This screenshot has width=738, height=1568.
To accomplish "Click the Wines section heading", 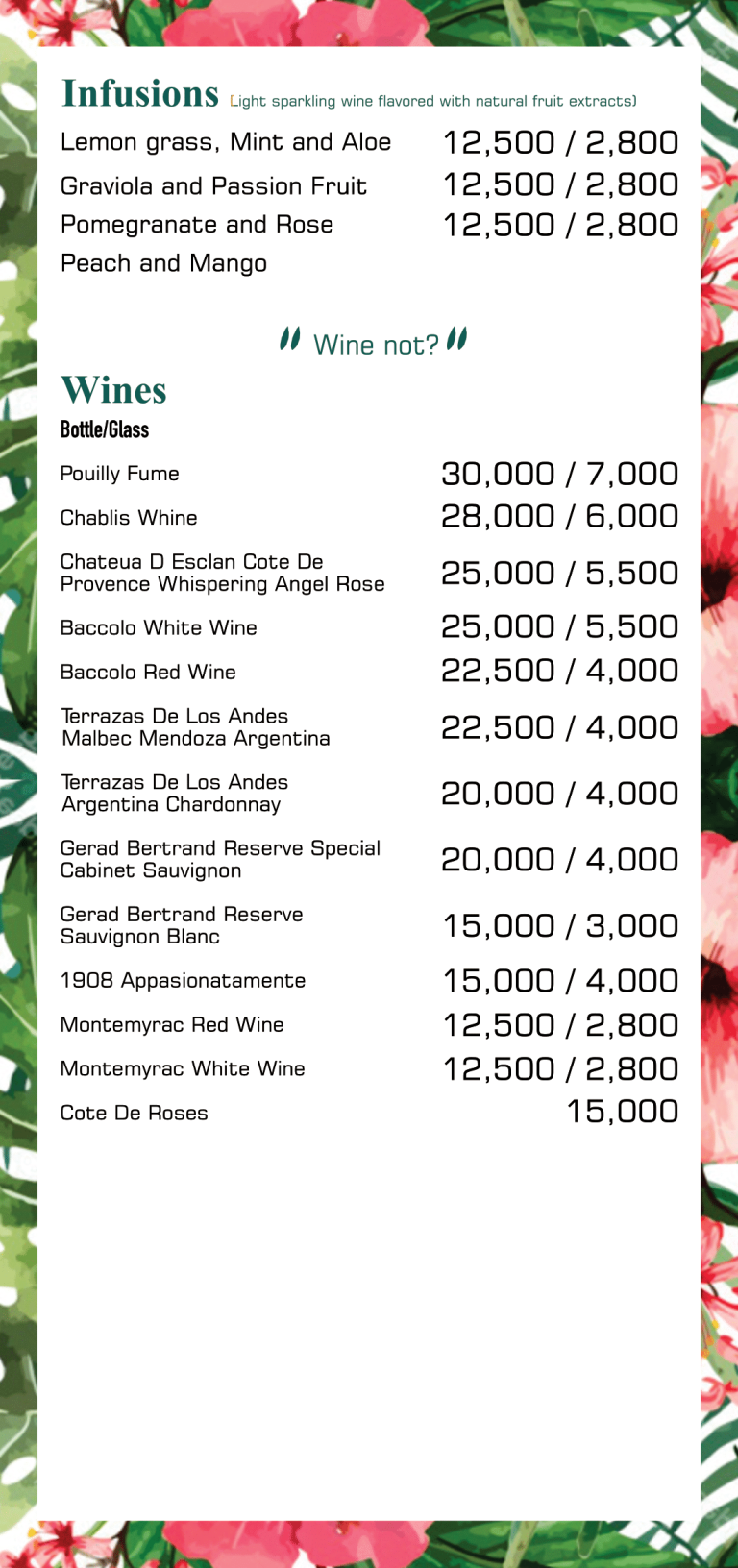I will click(113, 391).
